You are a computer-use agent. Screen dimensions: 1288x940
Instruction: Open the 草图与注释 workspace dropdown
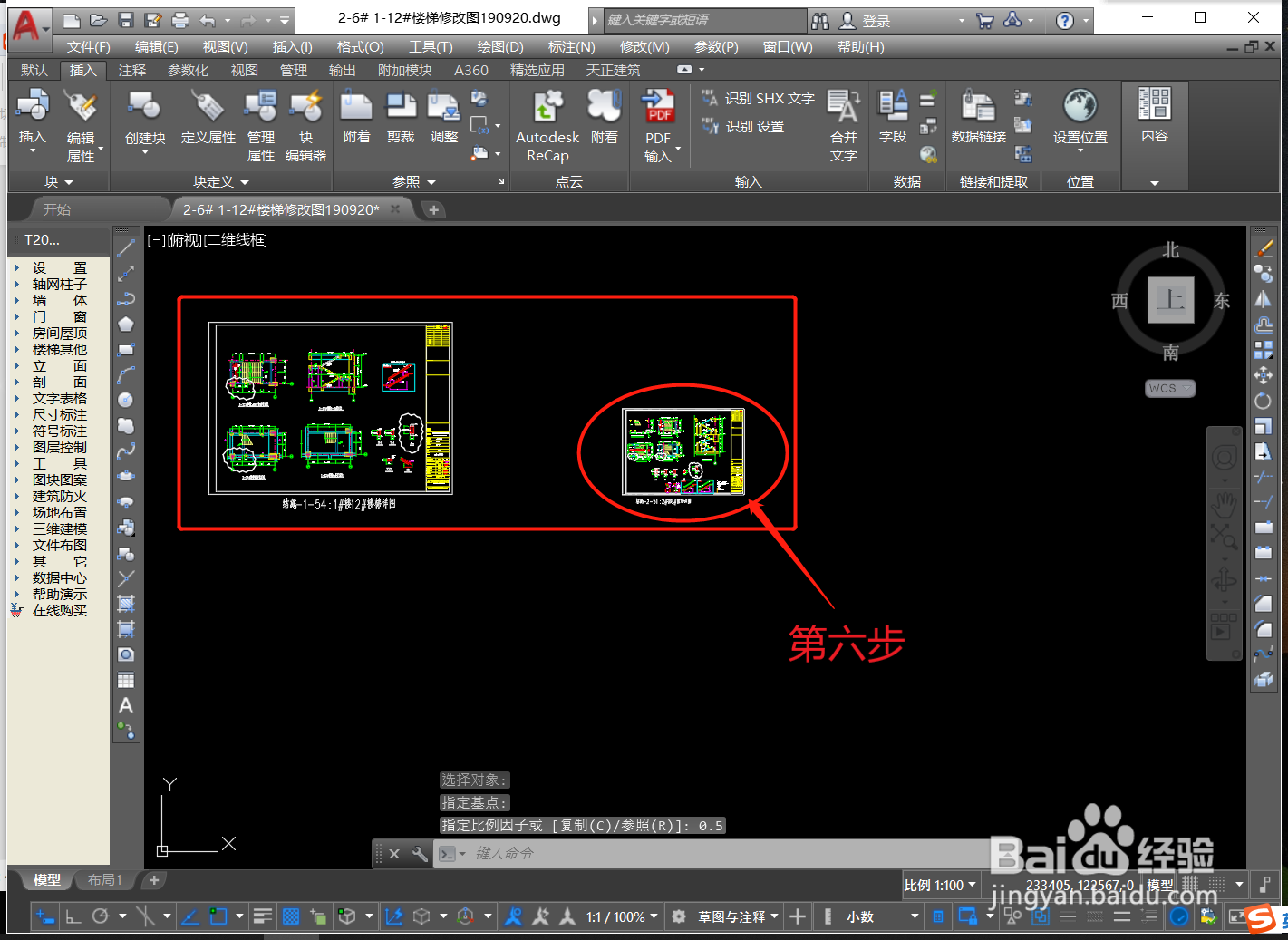[x=738, y=916]
